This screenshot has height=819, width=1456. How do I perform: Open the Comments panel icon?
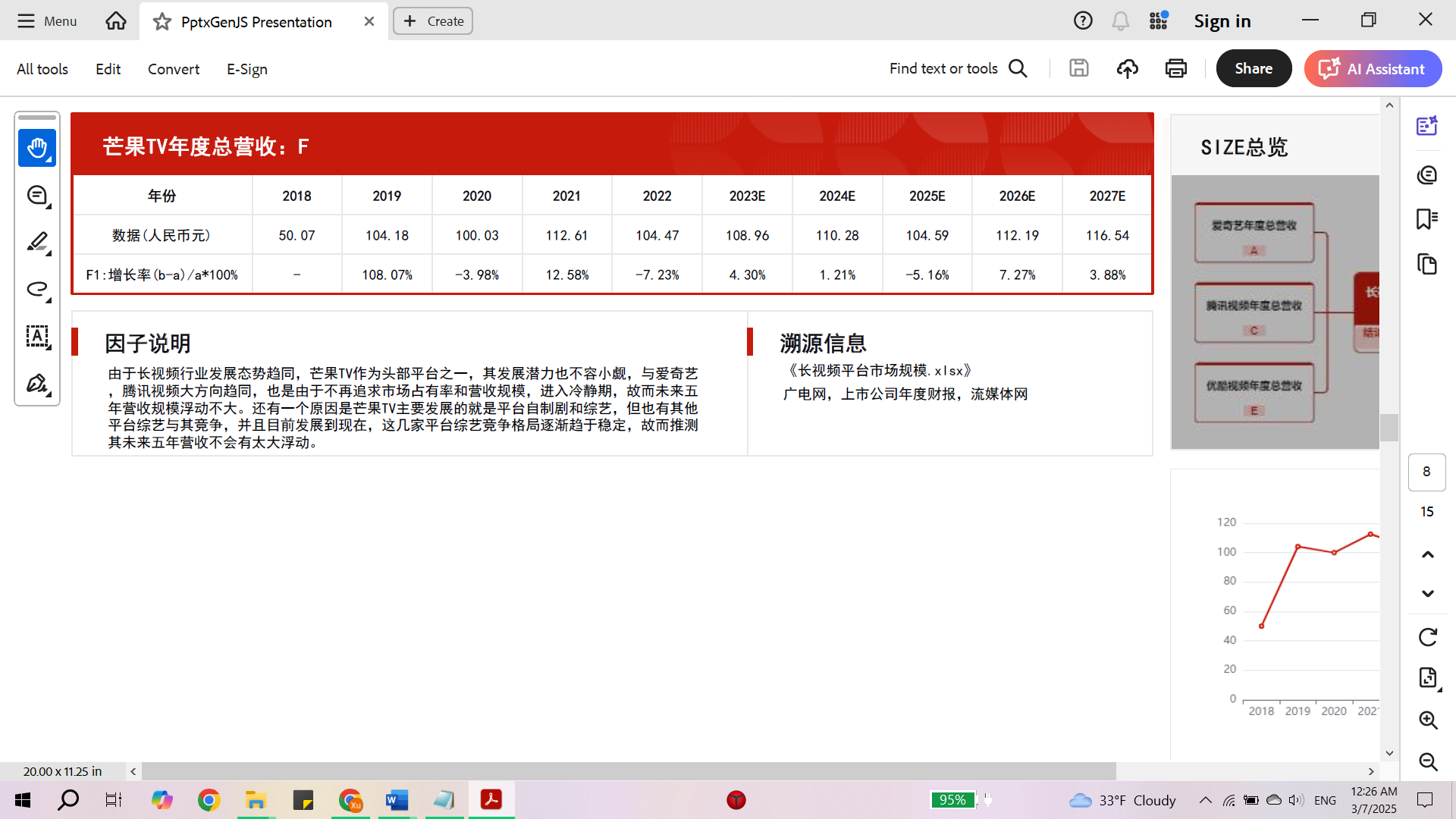[1427, 175]
